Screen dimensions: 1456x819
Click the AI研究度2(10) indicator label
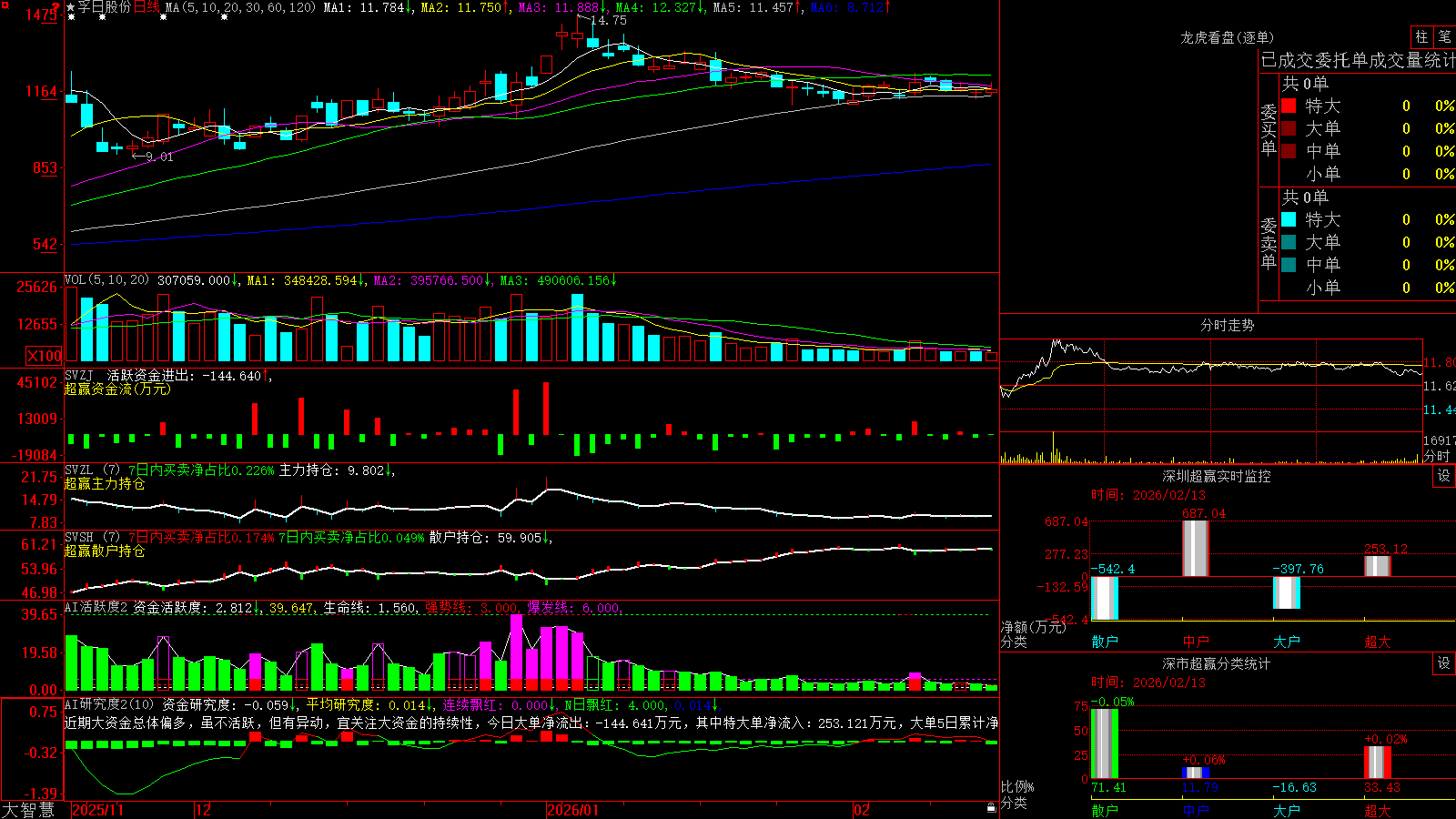(x=110, y=704)
